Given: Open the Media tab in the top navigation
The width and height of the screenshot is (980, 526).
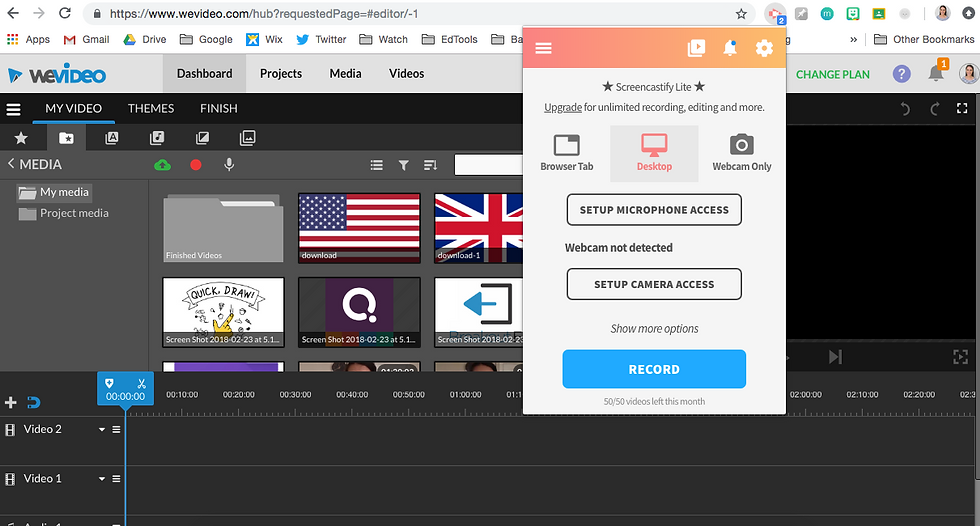Looking at the screenshot, I should pyautogui.click(x=345, y=74).
